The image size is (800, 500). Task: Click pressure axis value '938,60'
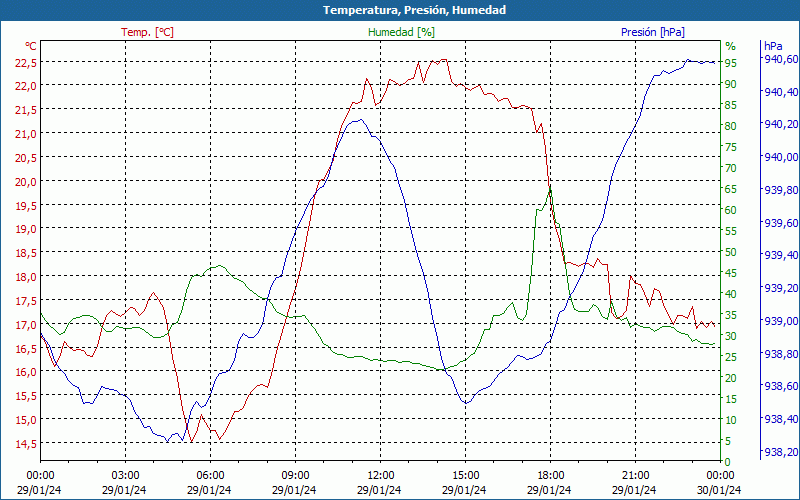click(x=780, y=386)
